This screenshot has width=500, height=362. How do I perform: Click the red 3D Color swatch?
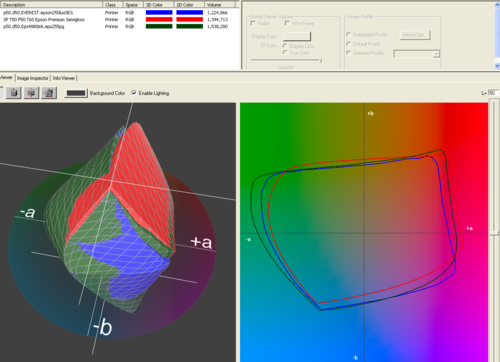tap(159, 20)
